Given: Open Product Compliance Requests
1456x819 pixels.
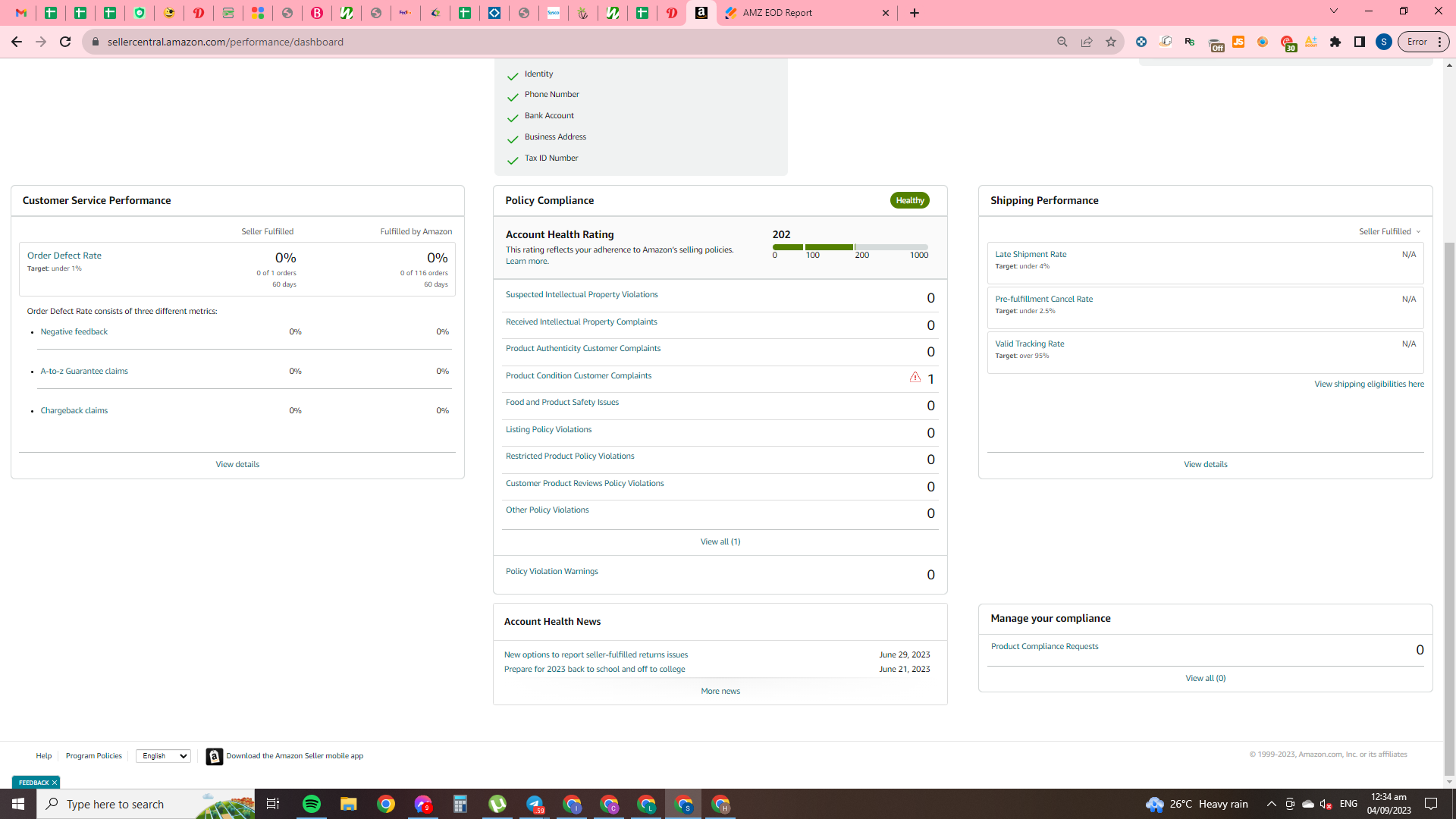Looking at the screenshot, I should click(1044, 647).
